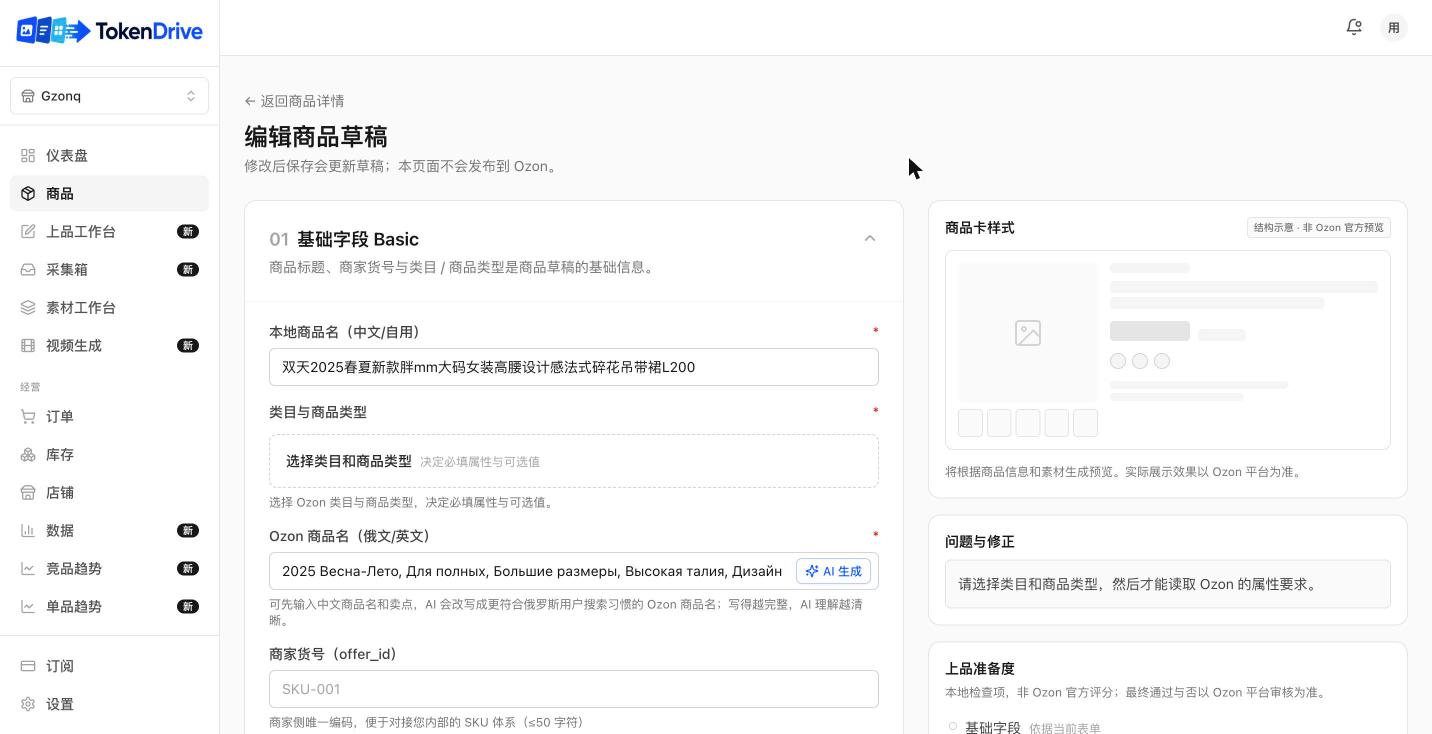Click the 视频生成 film icon
This screenshot has width=1432, height=734.
click(28, 345)
